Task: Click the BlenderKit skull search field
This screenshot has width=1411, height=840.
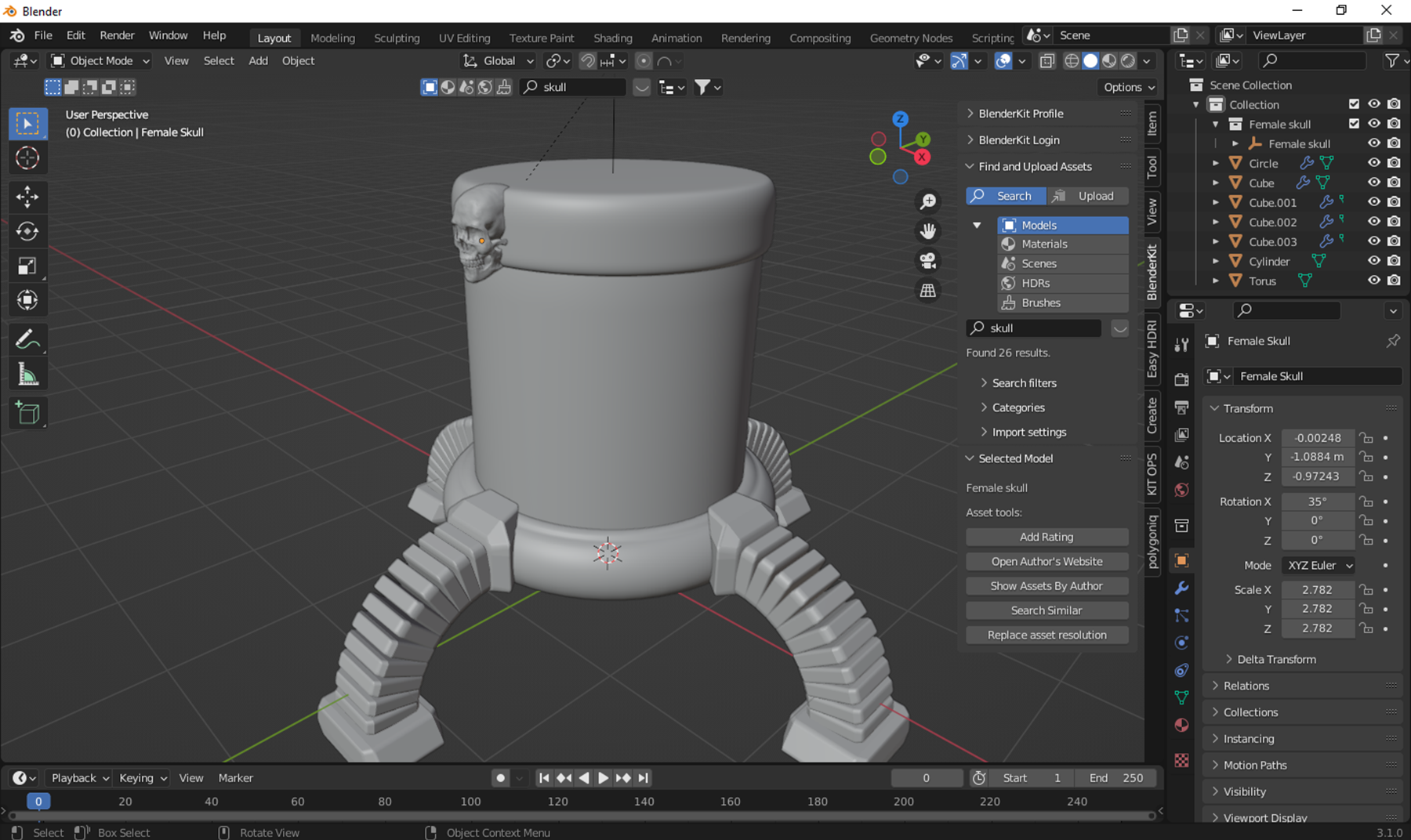Action: [1033, 328]
